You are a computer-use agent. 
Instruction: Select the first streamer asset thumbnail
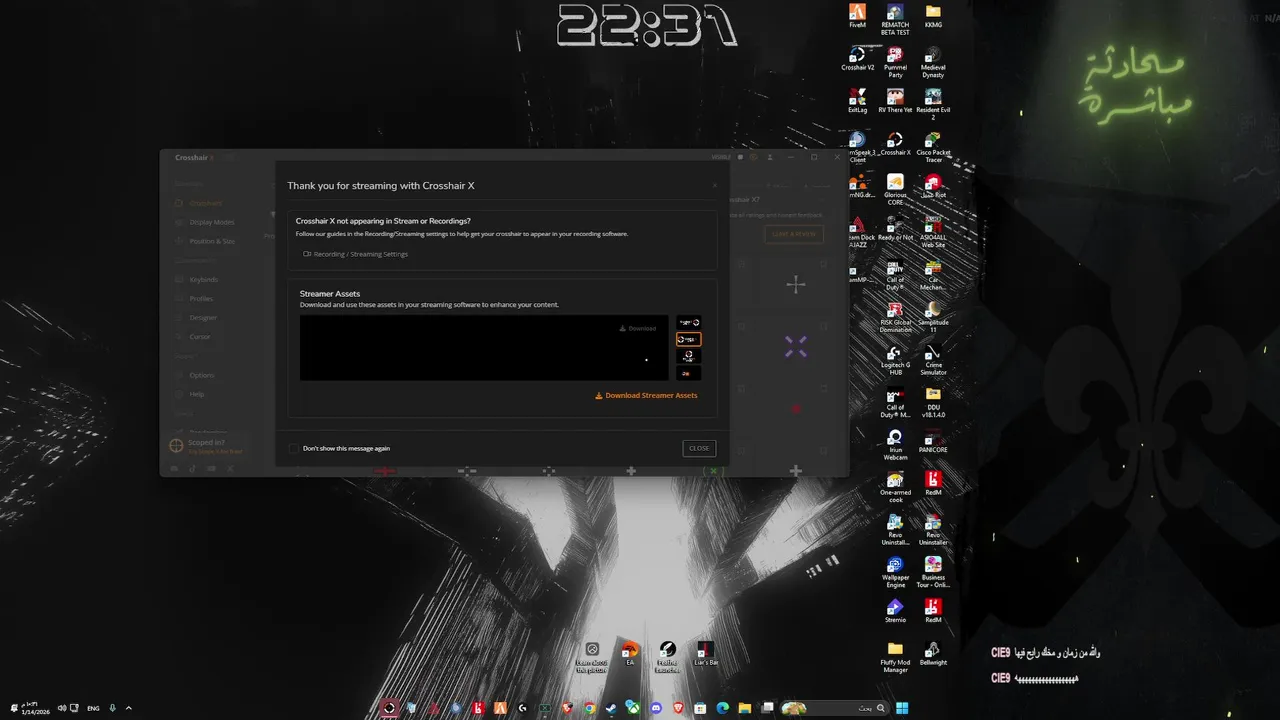688,322
